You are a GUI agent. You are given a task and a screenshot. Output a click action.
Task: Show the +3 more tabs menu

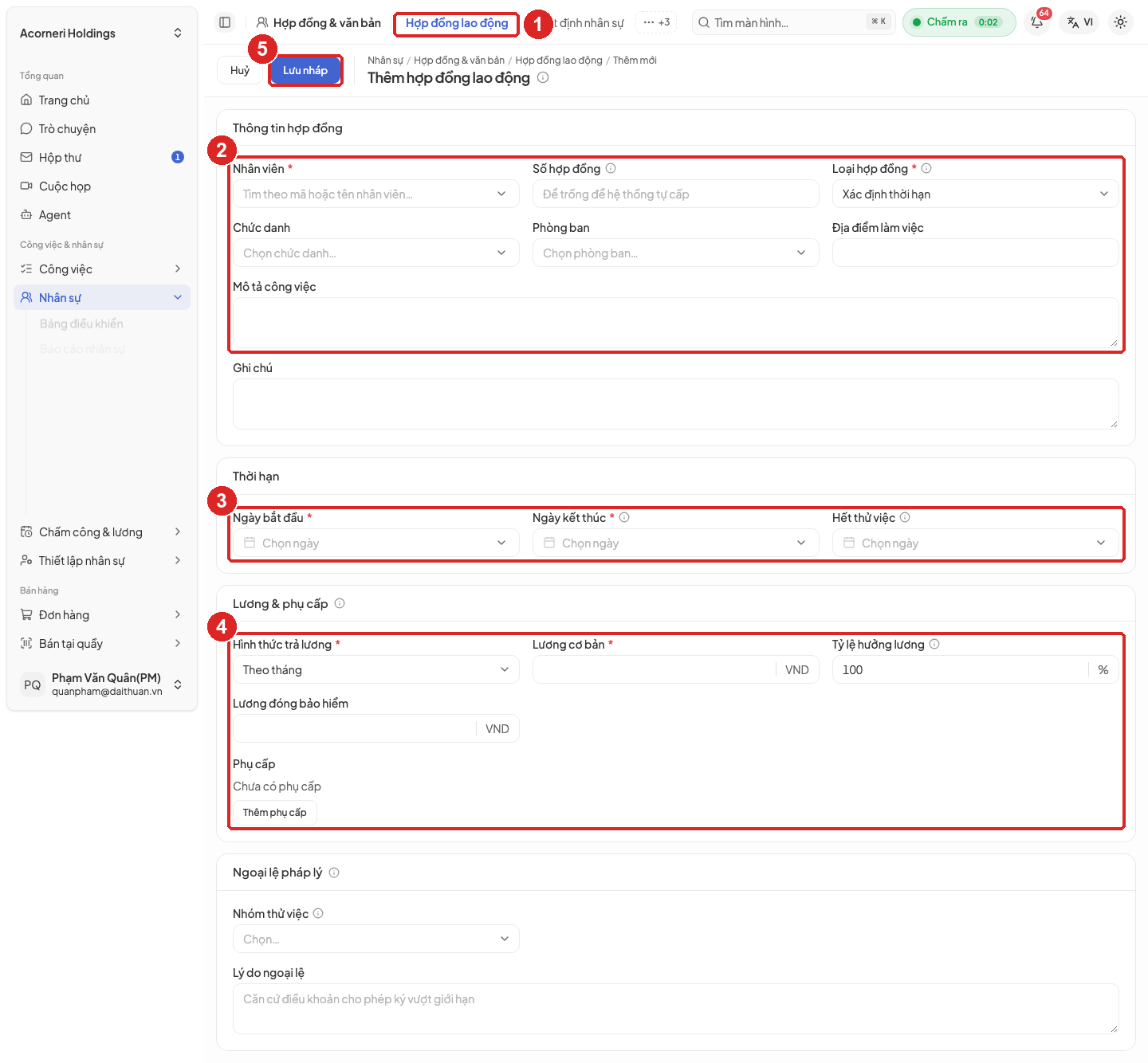coord(656,22)
